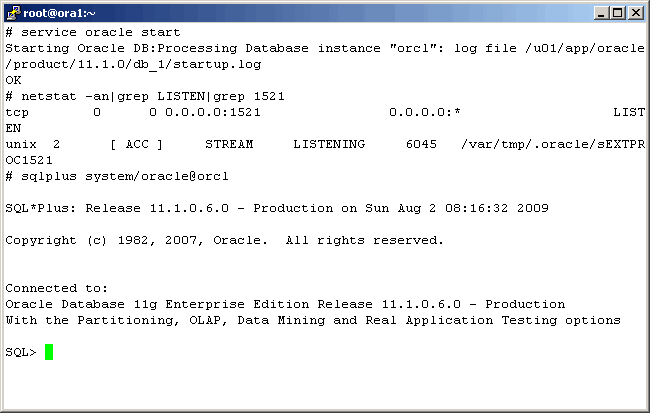Click the word LISTENING in unix socket row
This screenshot has height=413, width=650.
pos(329,144)
